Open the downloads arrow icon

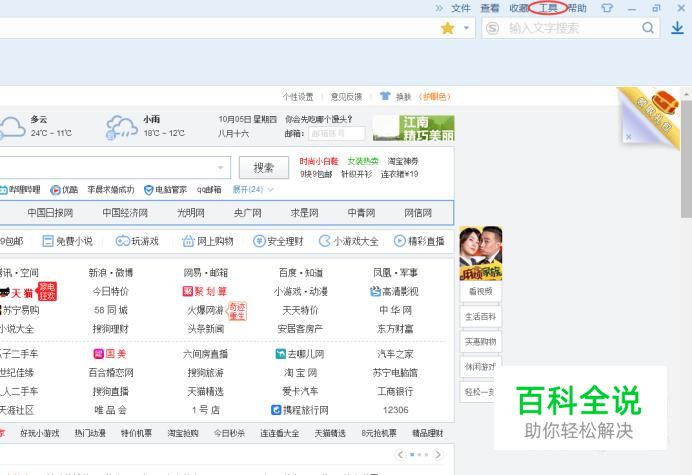(677, 28)
